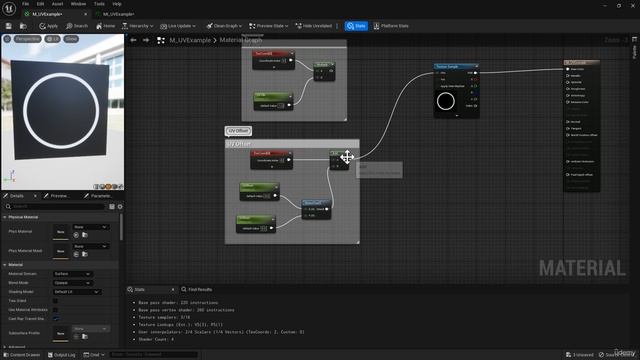Image resolution: width=640 pixels, height=360 pixels.
Task: Open the File menu
Action: 25,4
